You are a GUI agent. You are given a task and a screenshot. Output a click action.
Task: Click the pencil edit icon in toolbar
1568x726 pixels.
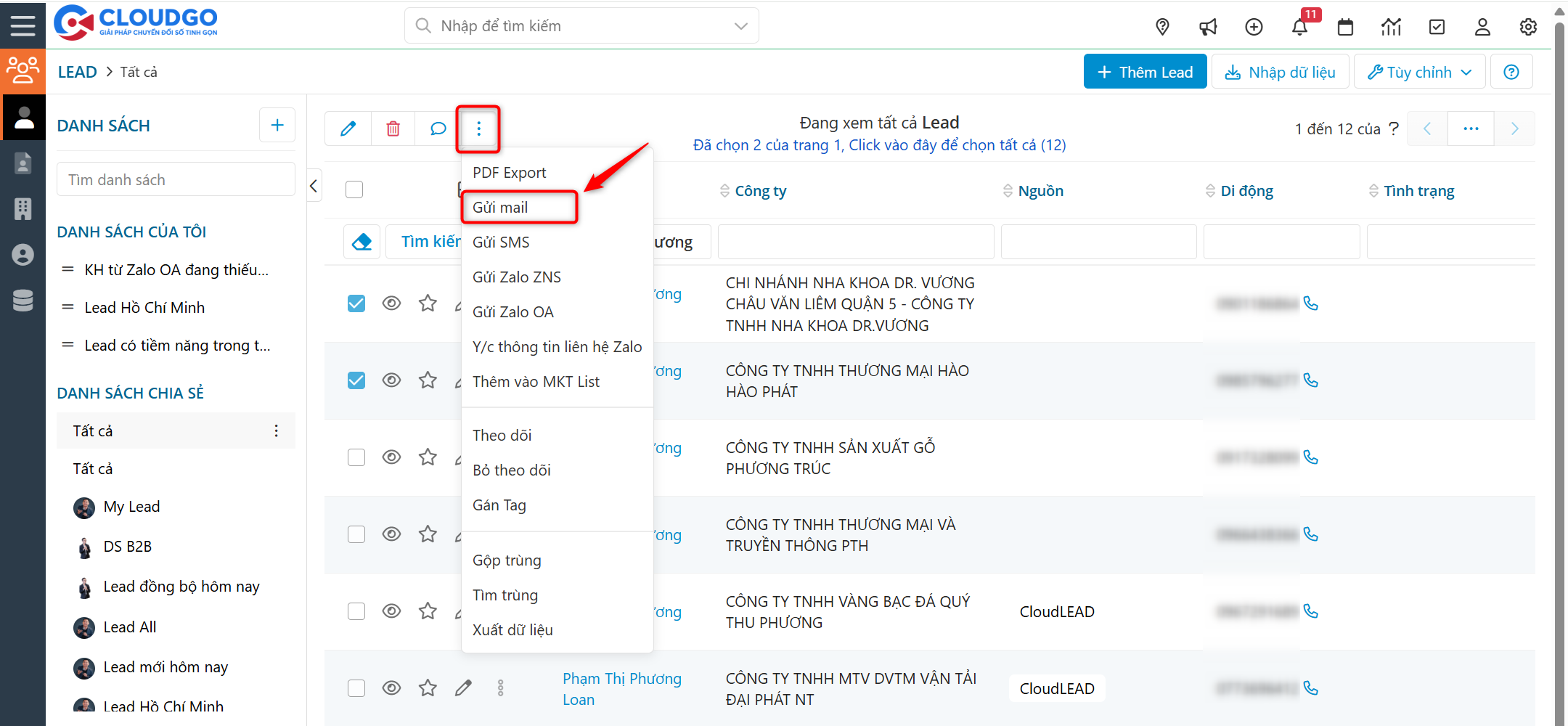(x=348, y=129)
